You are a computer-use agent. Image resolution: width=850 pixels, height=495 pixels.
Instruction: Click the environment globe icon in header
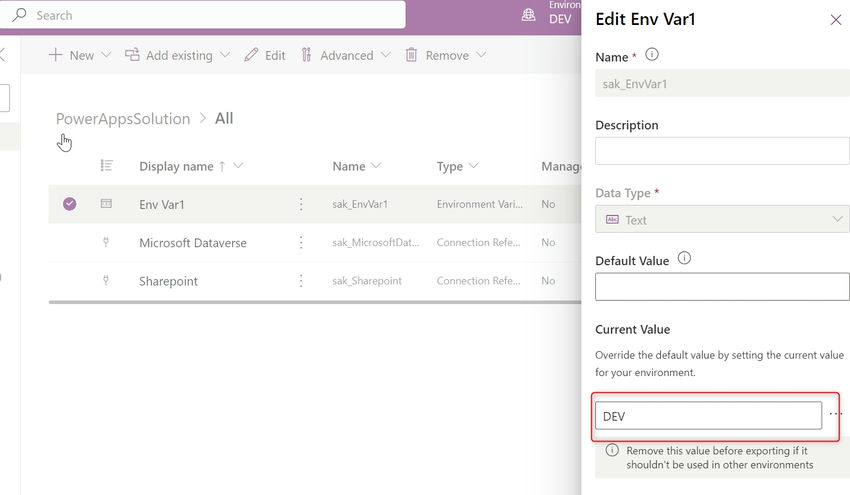(x=528, y=15)
